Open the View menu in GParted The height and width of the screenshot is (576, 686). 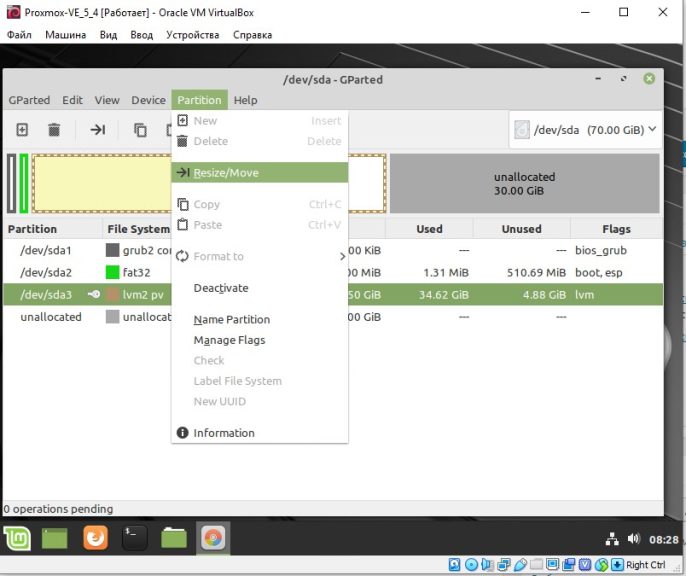tap(107, 100)
